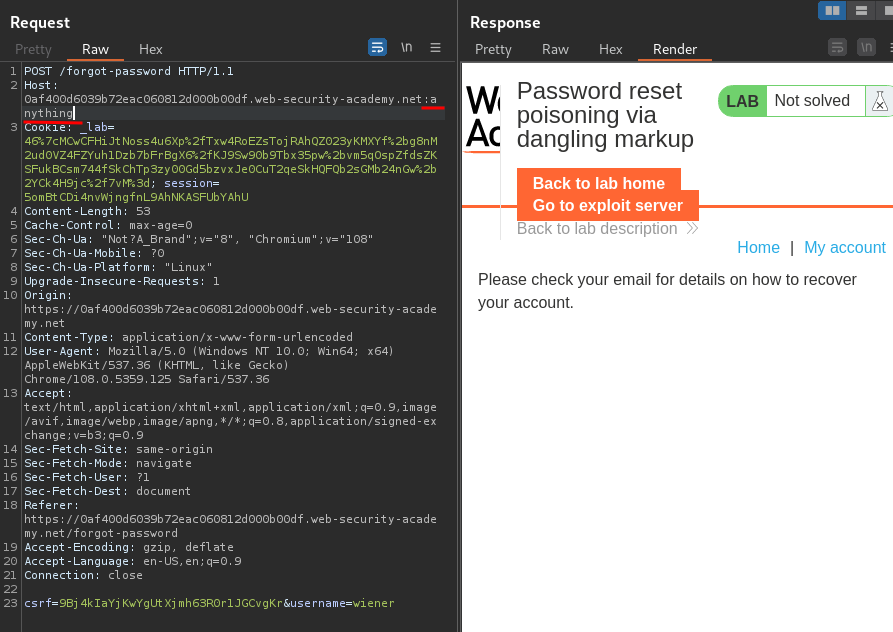Click the Cache-Control: max-age=0 header
Screen dimensions: 893x632
click(x=108, y=225)
